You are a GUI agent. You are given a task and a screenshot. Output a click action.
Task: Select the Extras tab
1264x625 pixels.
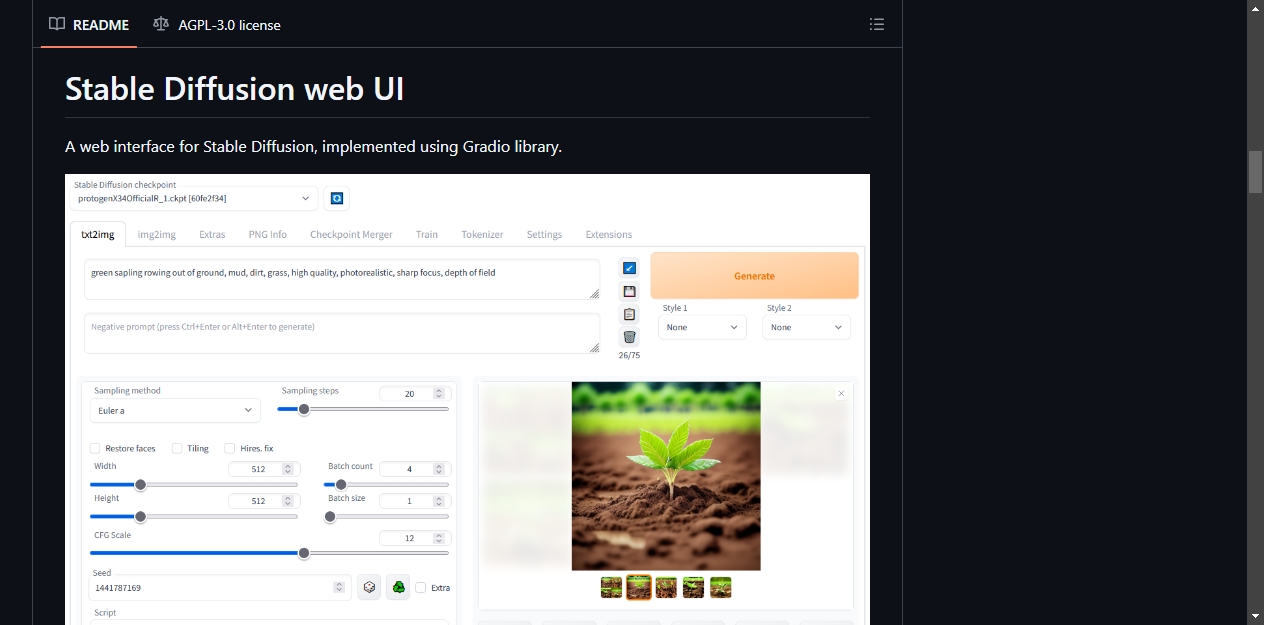point(212,234)
